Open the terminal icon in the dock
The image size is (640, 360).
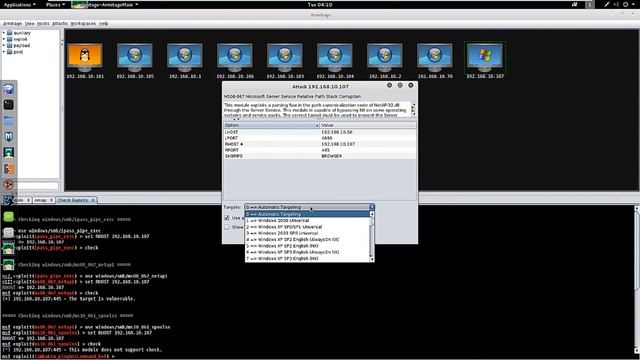[x=9, y=105]
